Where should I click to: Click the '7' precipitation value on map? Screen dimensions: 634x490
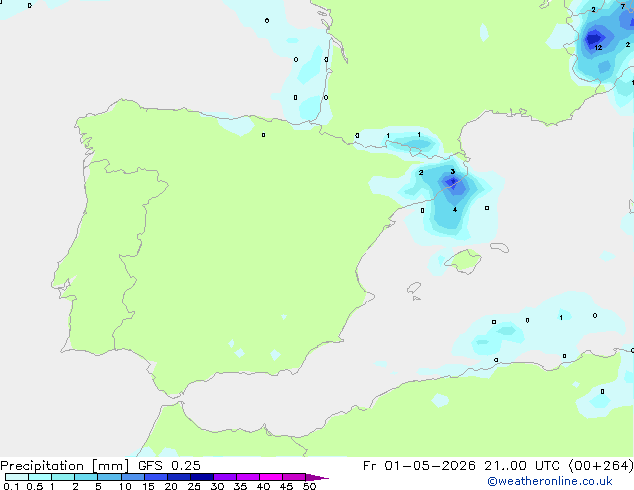pyautogui.click(x=623, y=6)
